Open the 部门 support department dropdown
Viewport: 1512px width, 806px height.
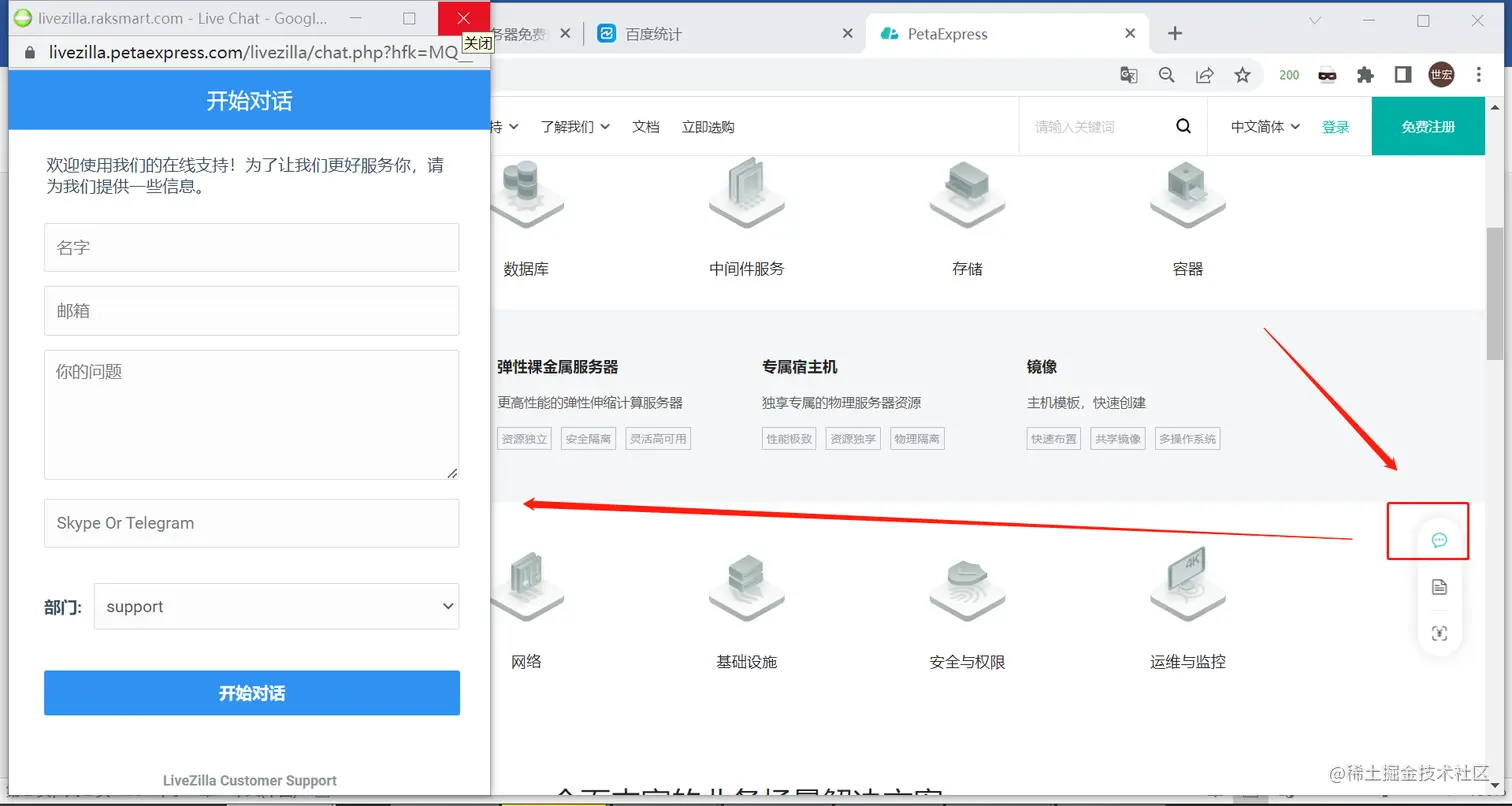tap(275, 606)
